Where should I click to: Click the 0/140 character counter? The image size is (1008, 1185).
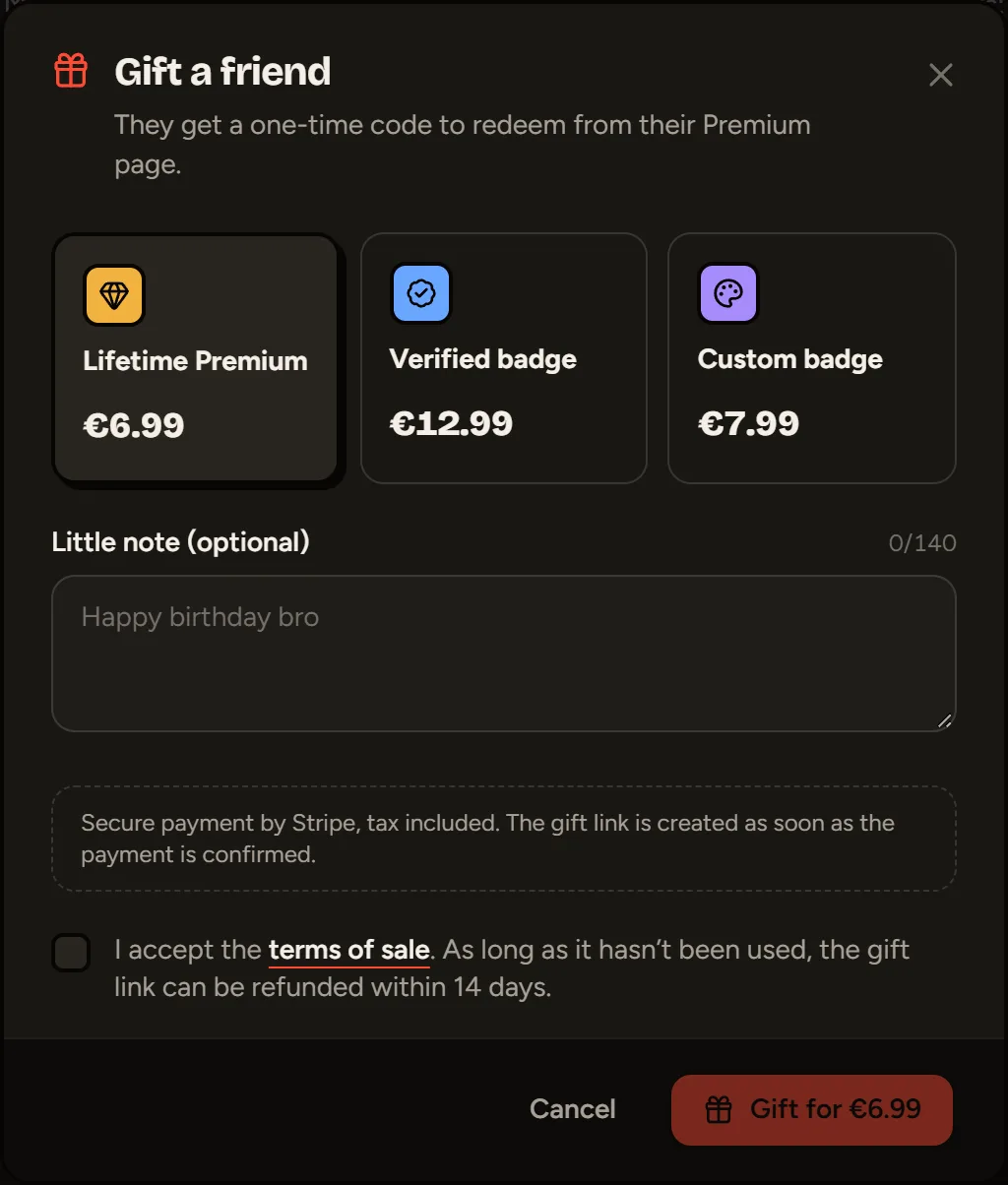[x=922, y=543]
